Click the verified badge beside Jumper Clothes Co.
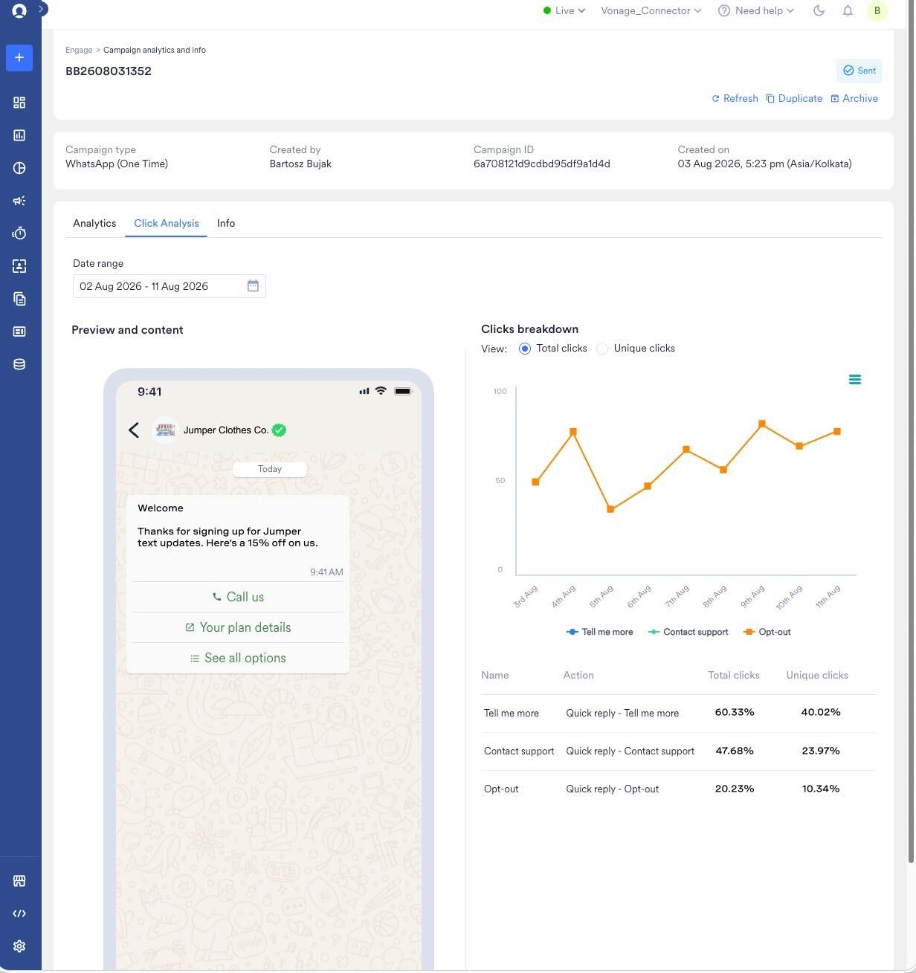 (279, 430)
